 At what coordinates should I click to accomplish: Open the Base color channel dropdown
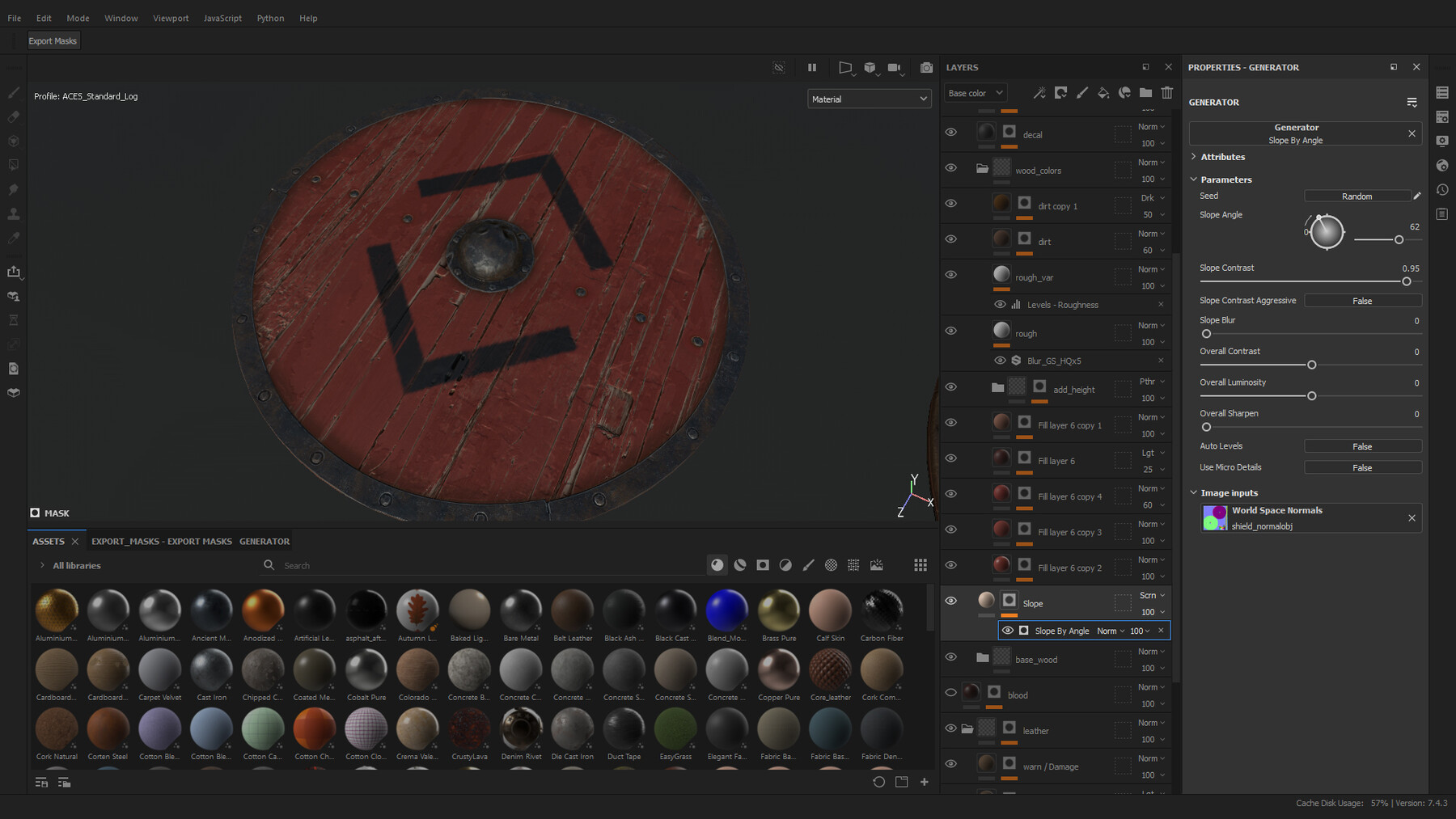pyautogui.click(x=975, y=93)
